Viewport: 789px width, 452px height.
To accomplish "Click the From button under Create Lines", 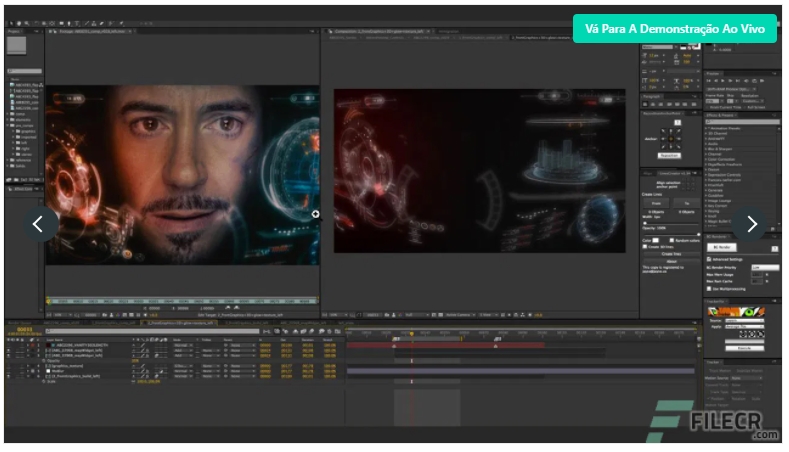I will coord(656,203).
